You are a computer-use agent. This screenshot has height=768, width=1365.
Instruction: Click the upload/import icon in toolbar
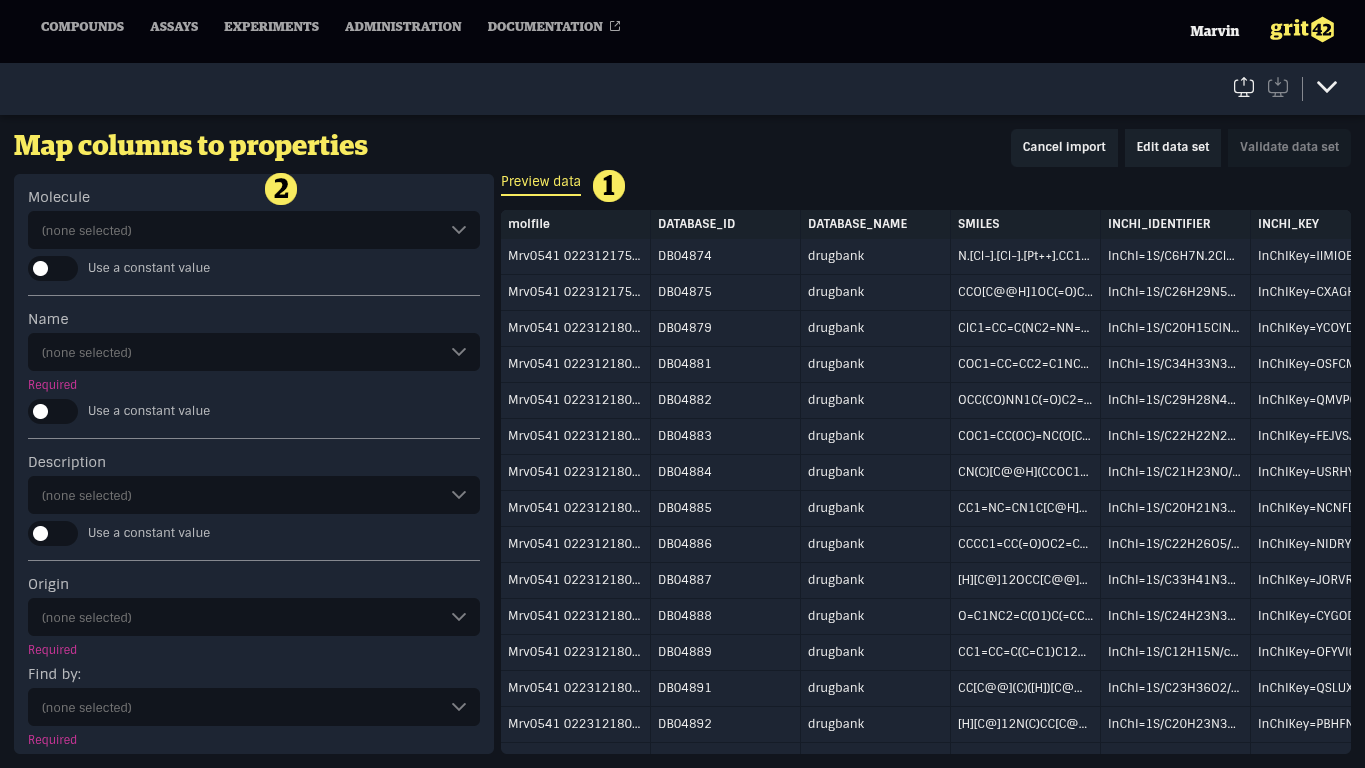[x=1243, y=87]
